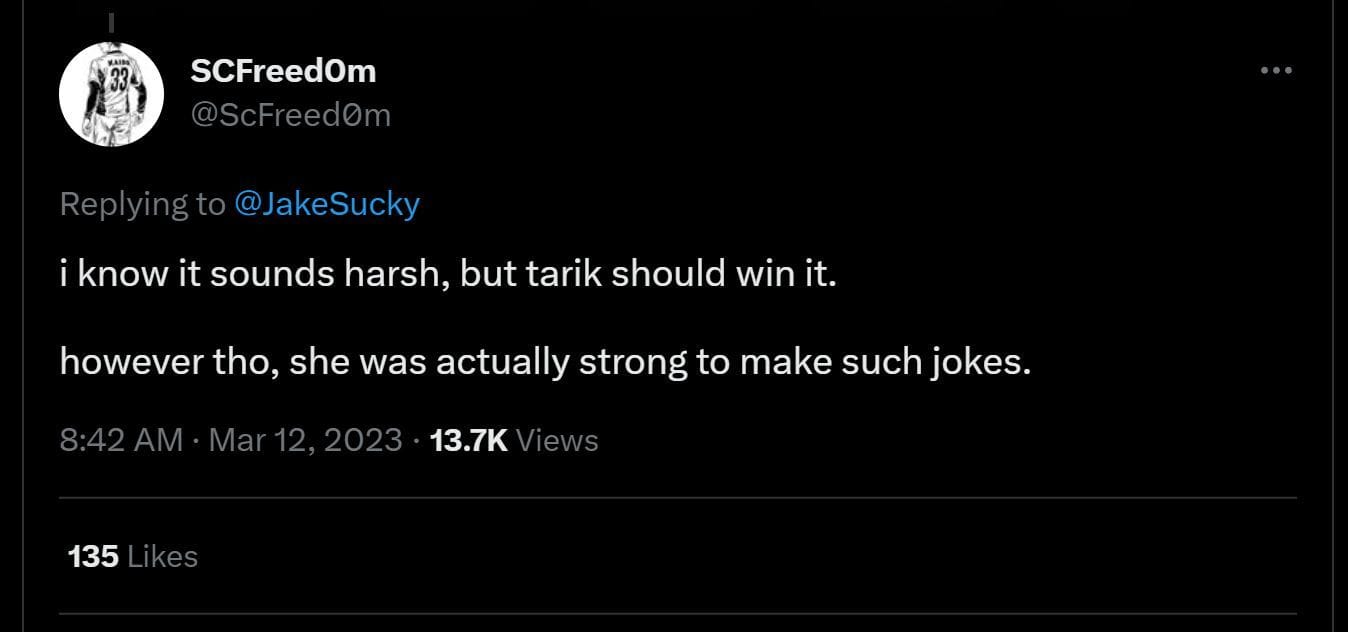Click the 13.7K view count number
Screen dimensions: 1348x632
pos(468,440)
